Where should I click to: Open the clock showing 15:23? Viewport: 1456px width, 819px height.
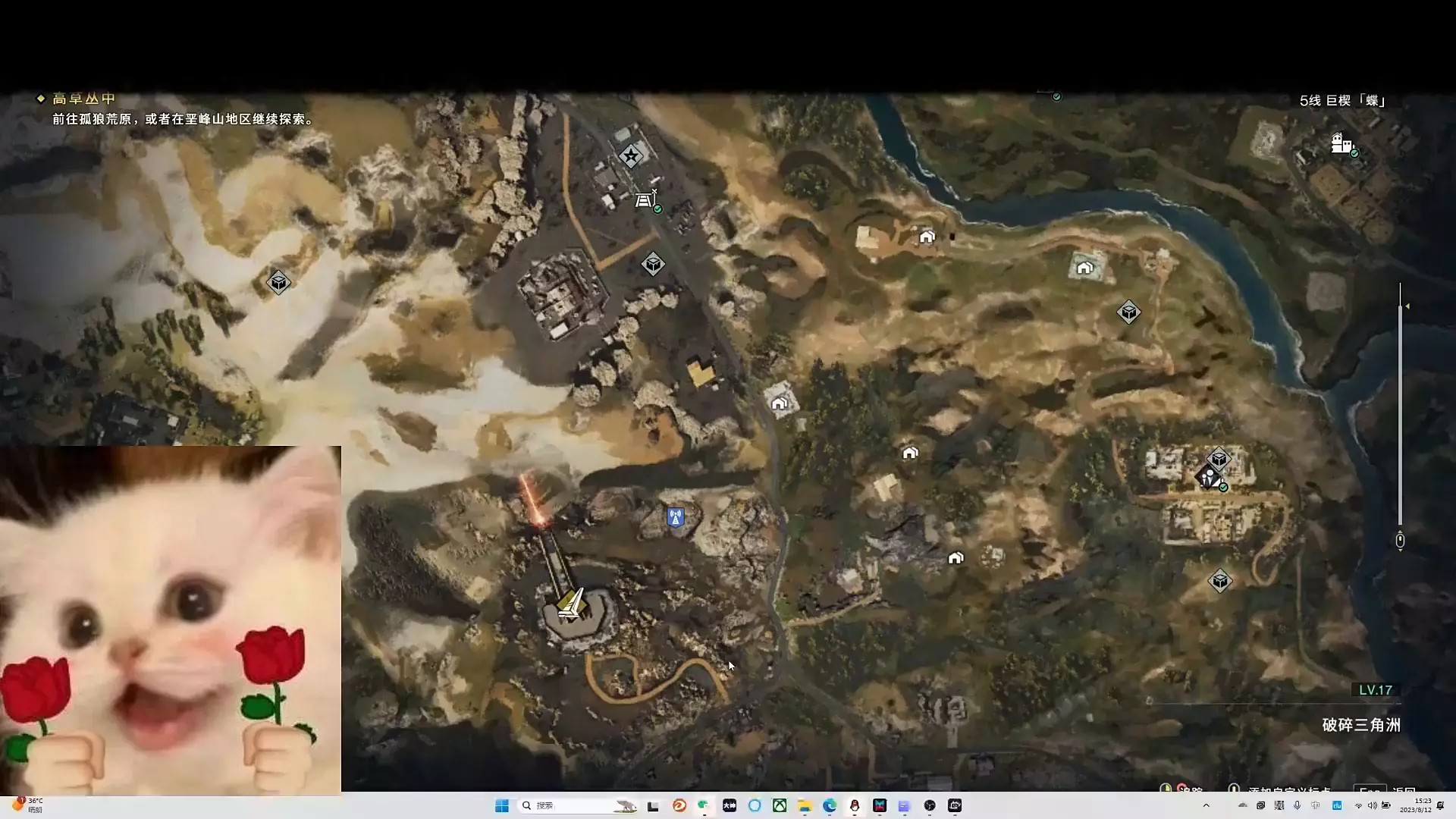click(1416, 805)
